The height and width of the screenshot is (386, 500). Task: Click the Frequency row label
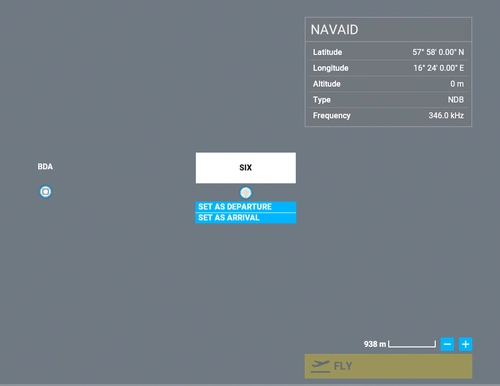(332, 116)
